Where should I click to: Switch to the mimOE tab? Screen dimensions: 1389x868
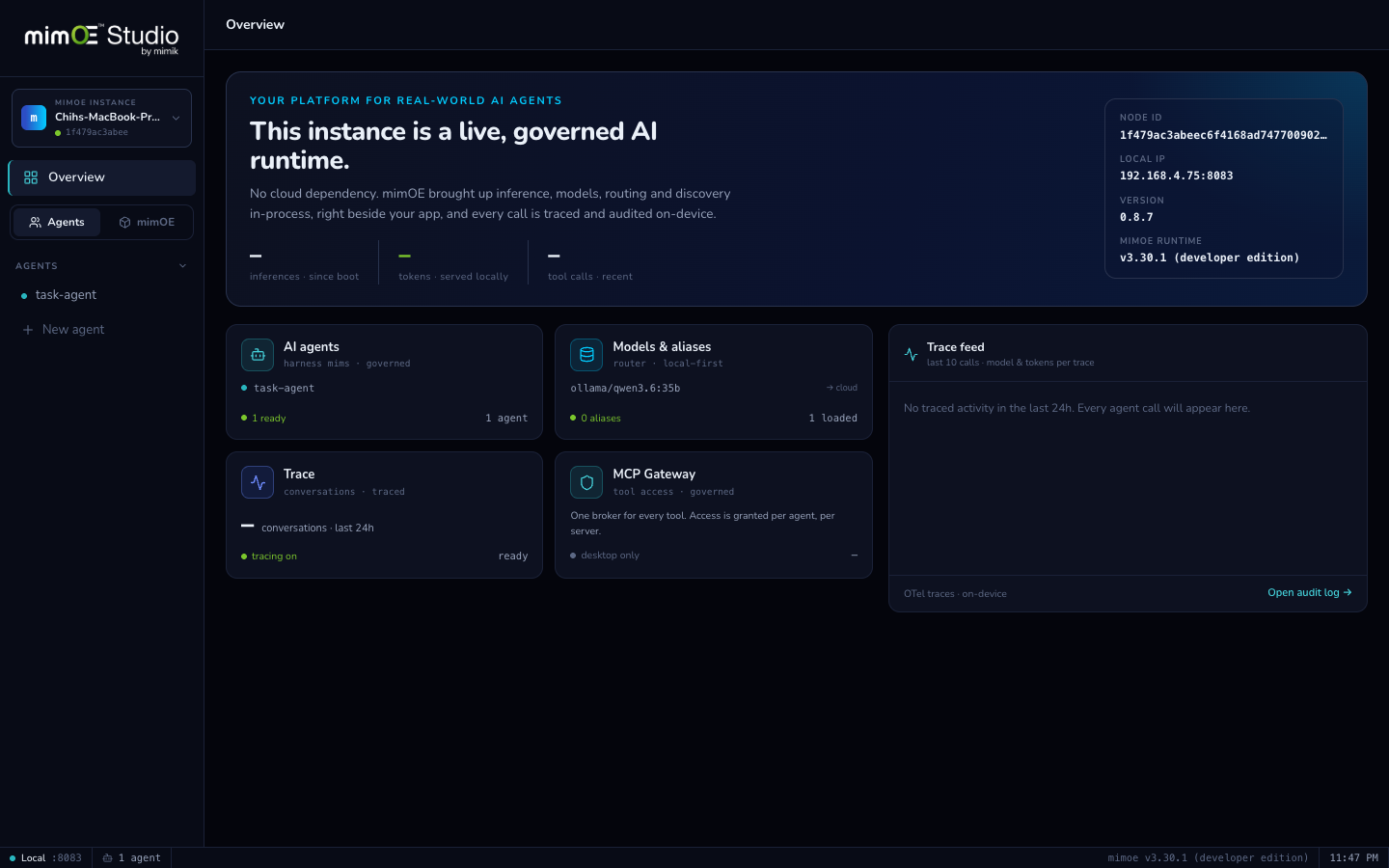147,223
